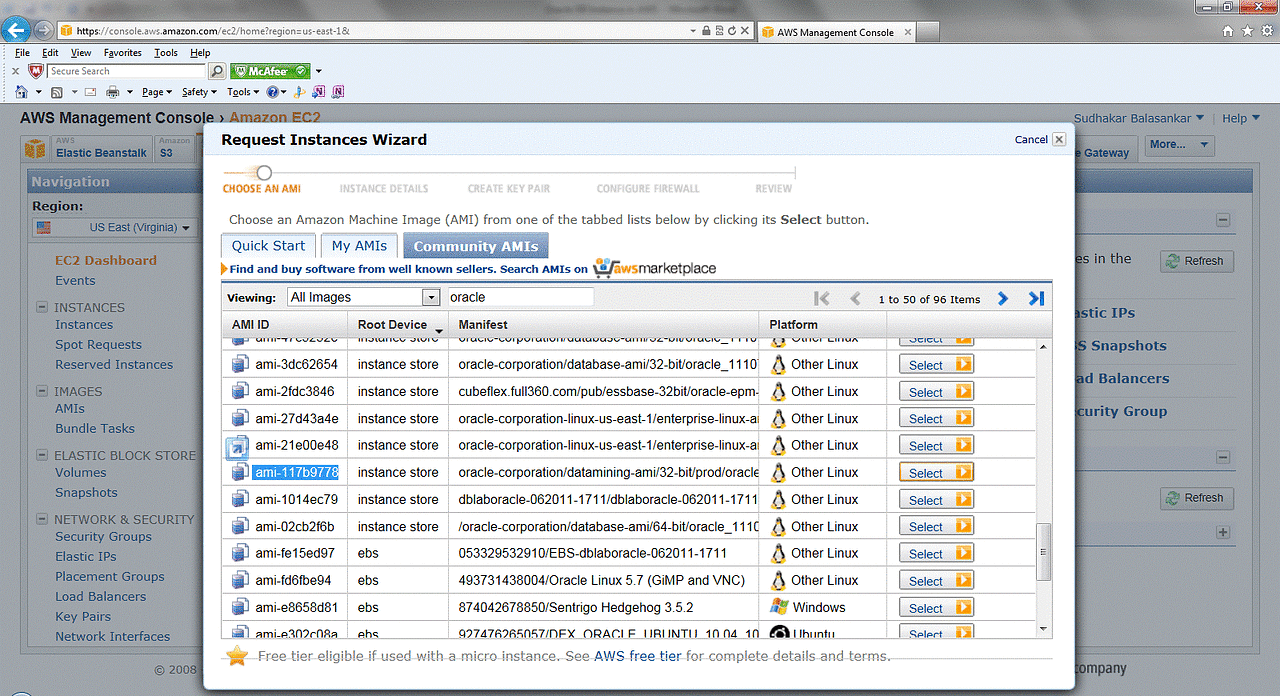Switch to the Quick Start tab
This screenshot has height=696, width=1280.
tap(269, 246)
